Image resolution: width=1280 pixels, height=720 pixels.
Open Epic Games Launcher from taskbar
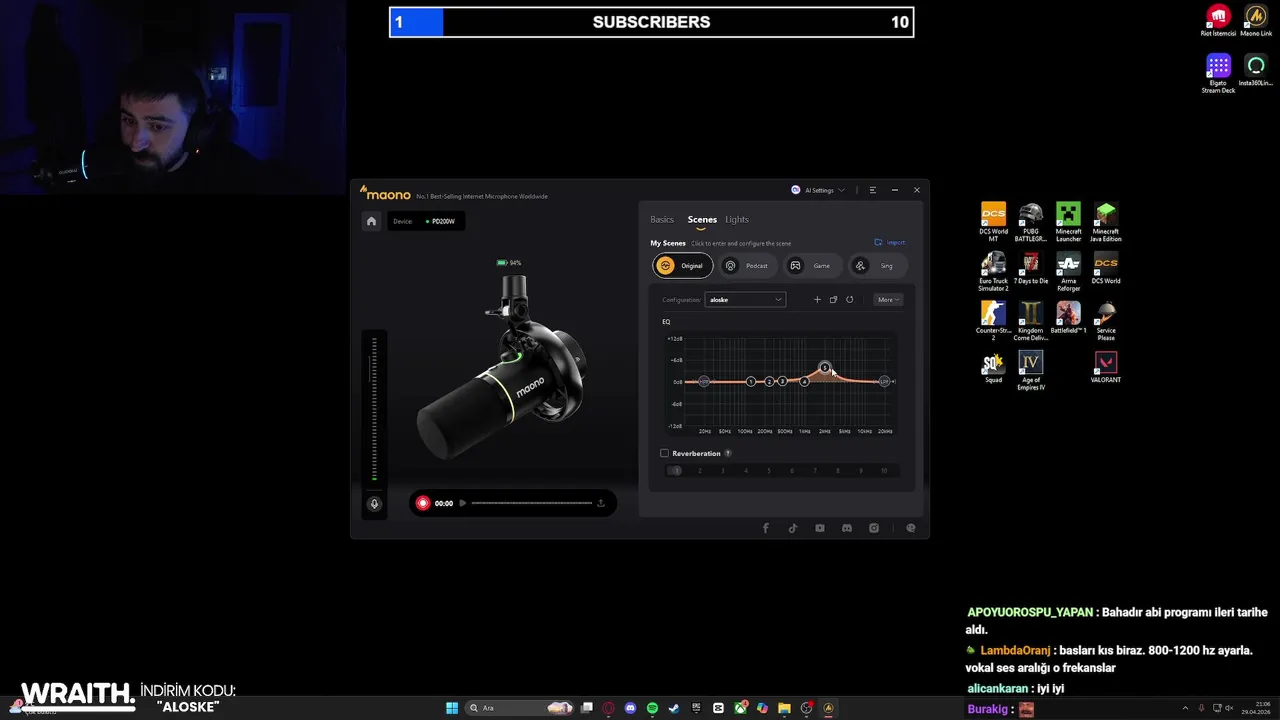pyautogui.click(x=696, y=708)
